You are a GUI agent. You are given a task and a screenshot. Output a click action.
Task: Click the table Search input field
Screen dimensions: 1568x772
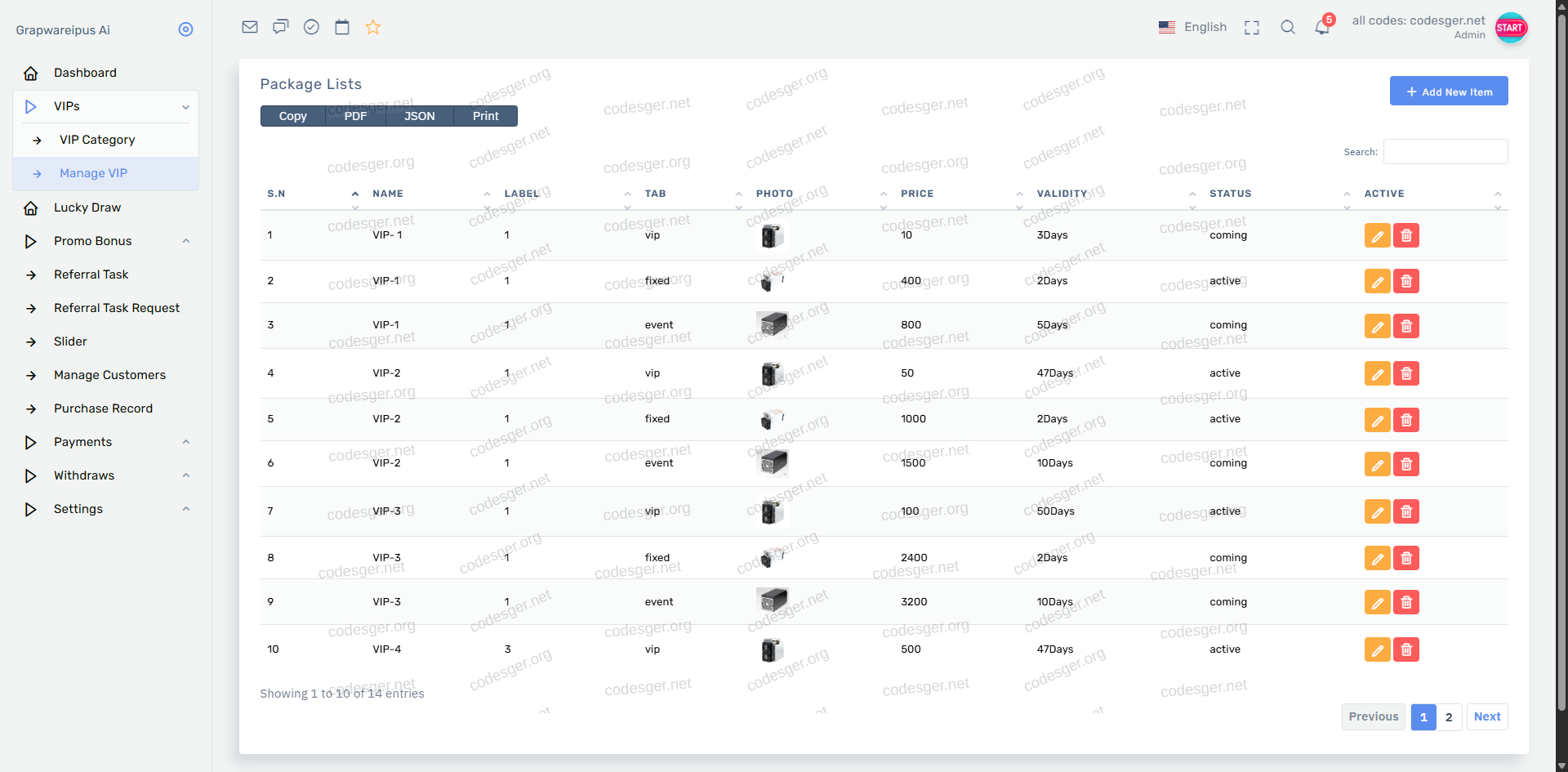click(1445, 152)
